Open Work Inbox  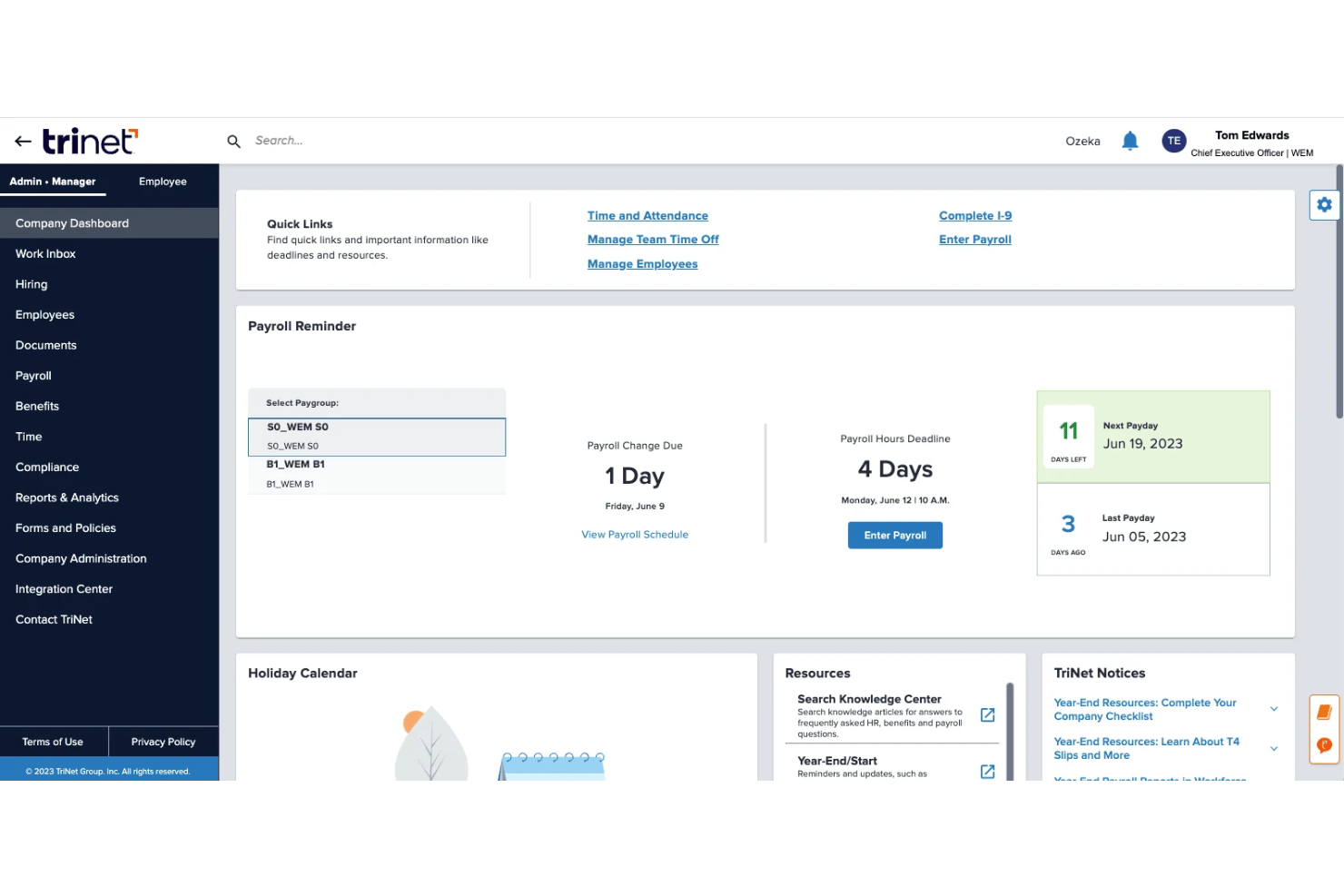pos(109,254)
